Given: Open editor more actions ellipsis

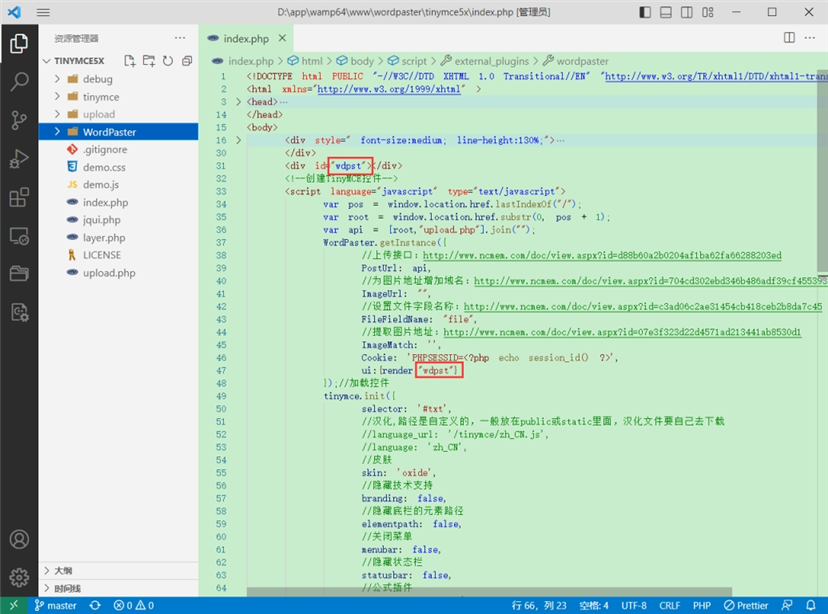Looking at the screenshot, I should (810, 37).
